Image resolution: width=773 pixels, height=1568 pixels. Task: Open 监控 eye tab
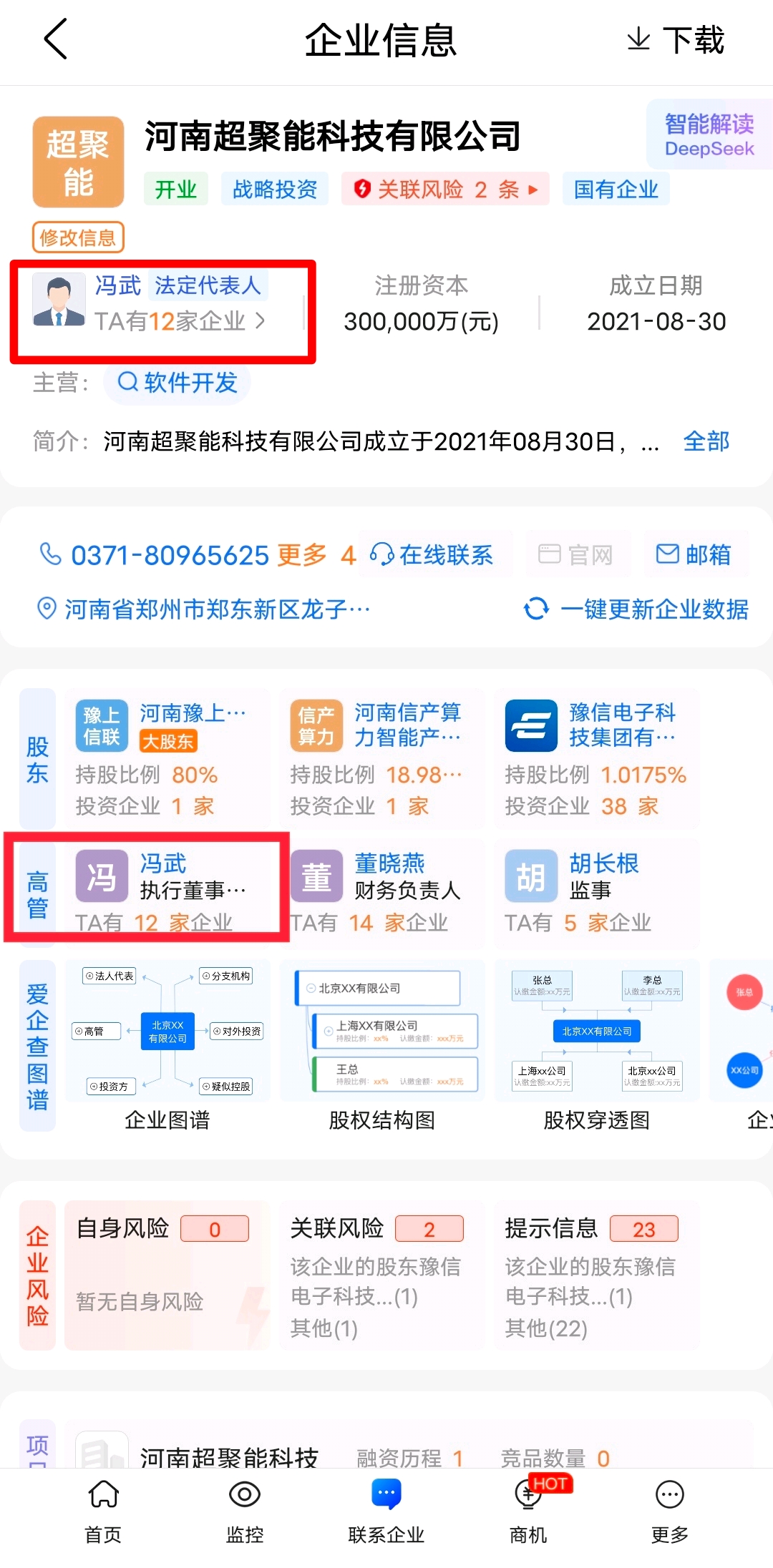pos(245,1511)
